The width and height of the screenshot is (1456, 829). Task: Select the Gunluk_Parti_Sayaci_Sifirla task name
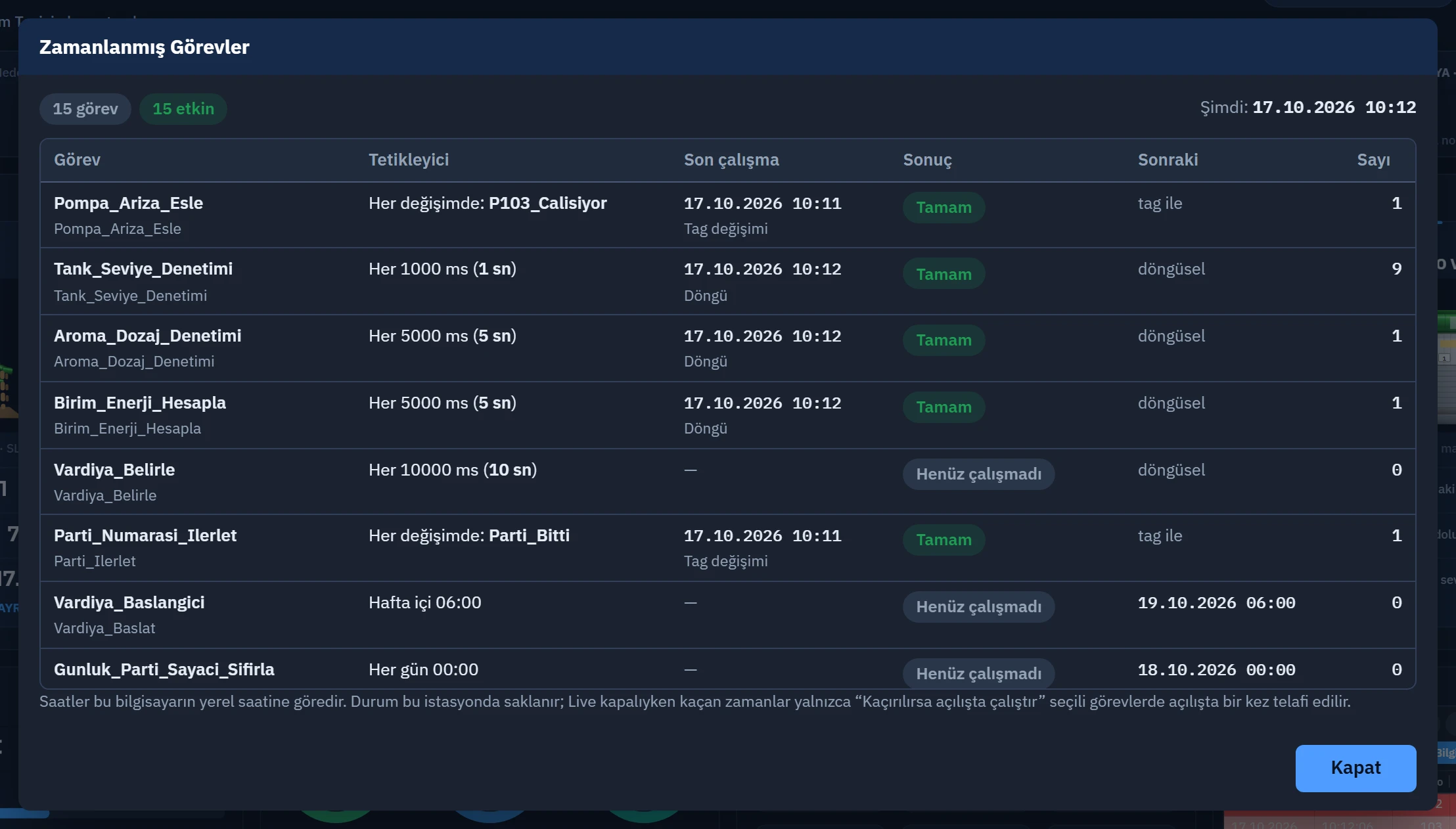164,669
